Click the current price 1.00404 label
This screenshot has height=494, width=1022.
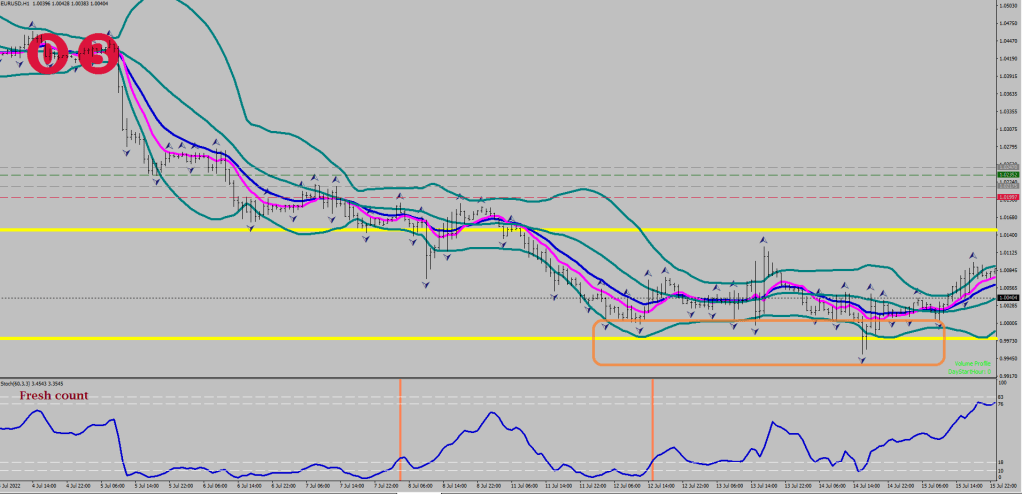pyautogui.click(x=1007, y=298)
